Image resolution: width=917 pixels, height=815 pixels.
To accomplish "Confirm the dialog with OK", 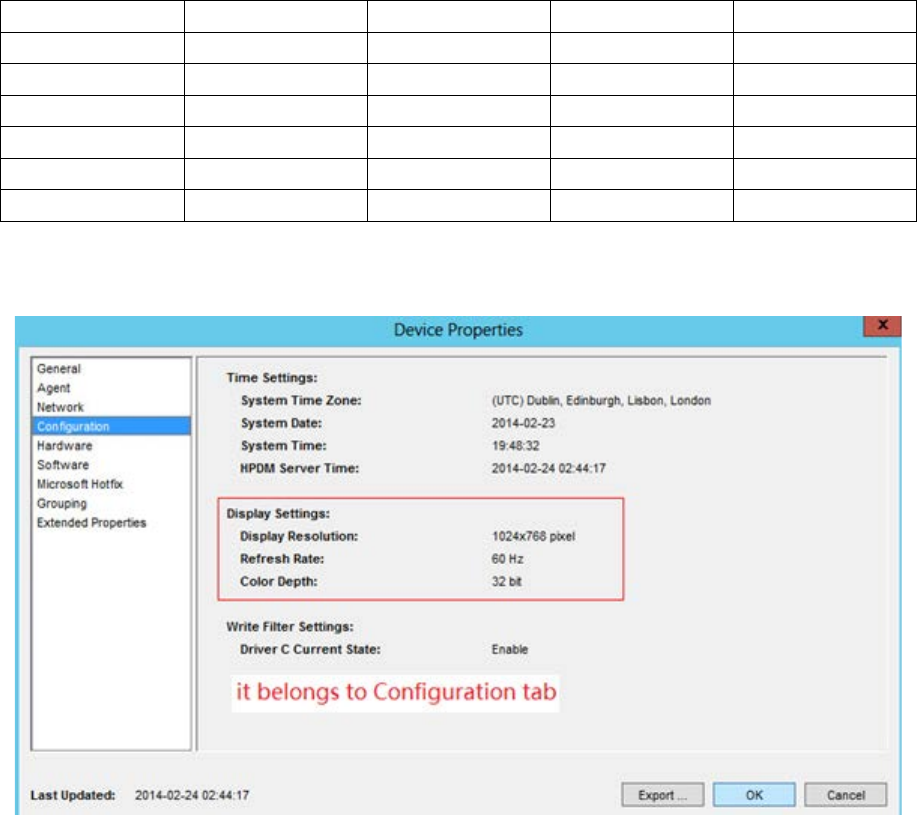I will (754, 795).
